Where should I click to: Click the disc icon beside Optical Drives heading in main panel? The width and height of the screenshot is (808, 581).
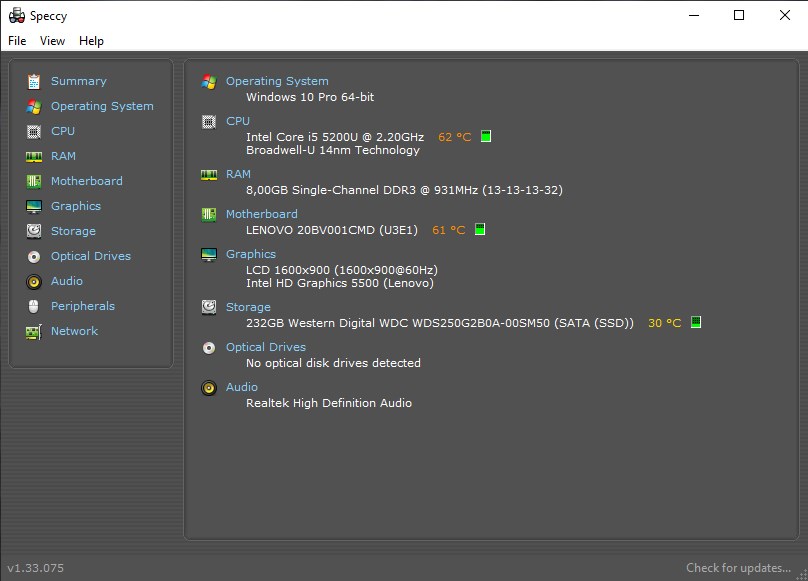209,348
